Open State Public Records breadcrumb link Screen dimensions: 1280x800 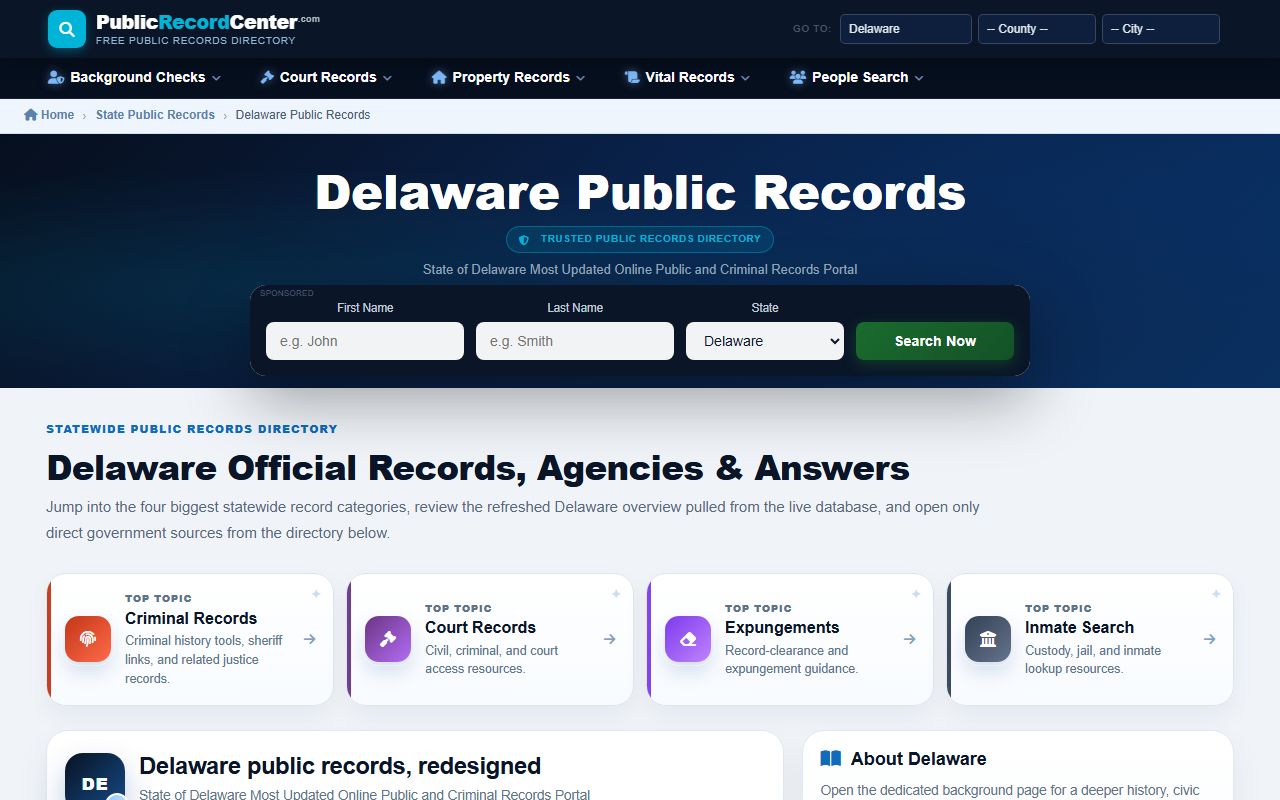(x=155, y=115)
